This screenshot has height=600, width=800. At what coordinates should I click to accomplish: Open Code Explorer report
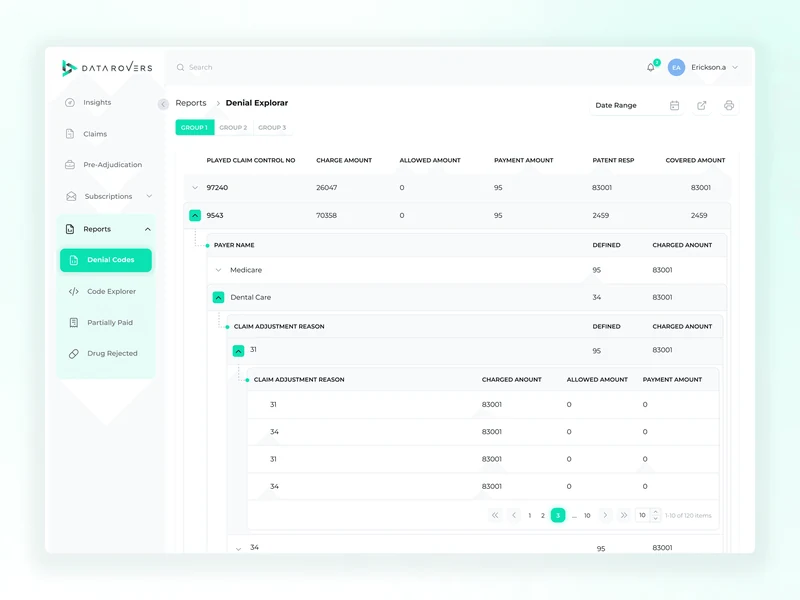111,291
